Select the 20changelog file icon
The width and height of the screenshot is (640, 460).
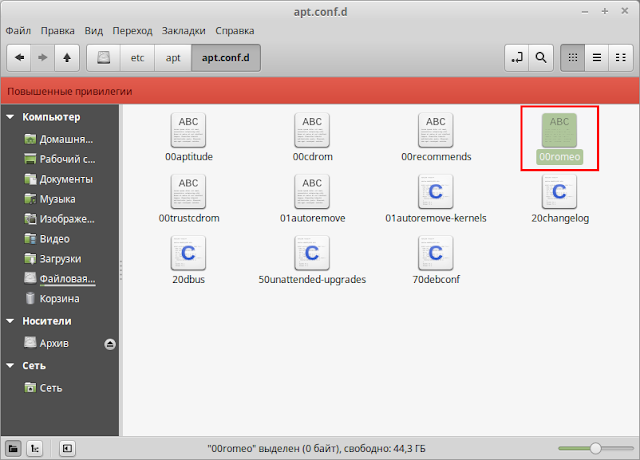[x=559, y=191]
